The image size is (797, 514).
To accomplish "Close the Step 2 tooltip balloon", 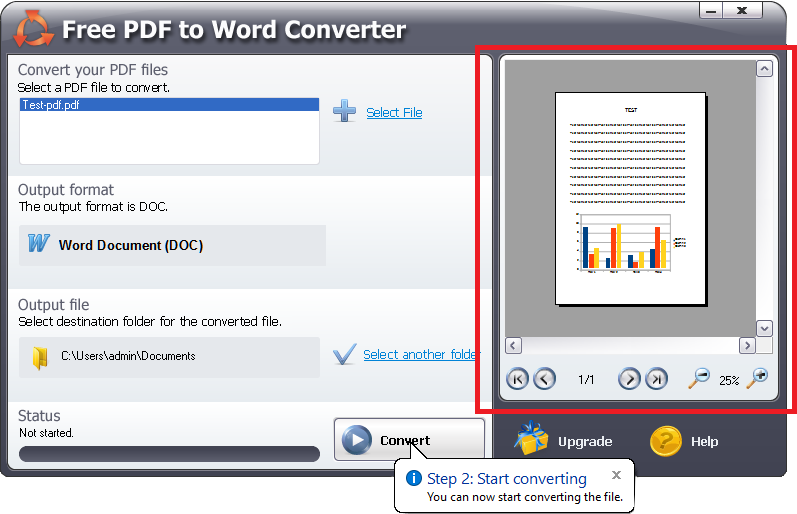I will [617, 475].
